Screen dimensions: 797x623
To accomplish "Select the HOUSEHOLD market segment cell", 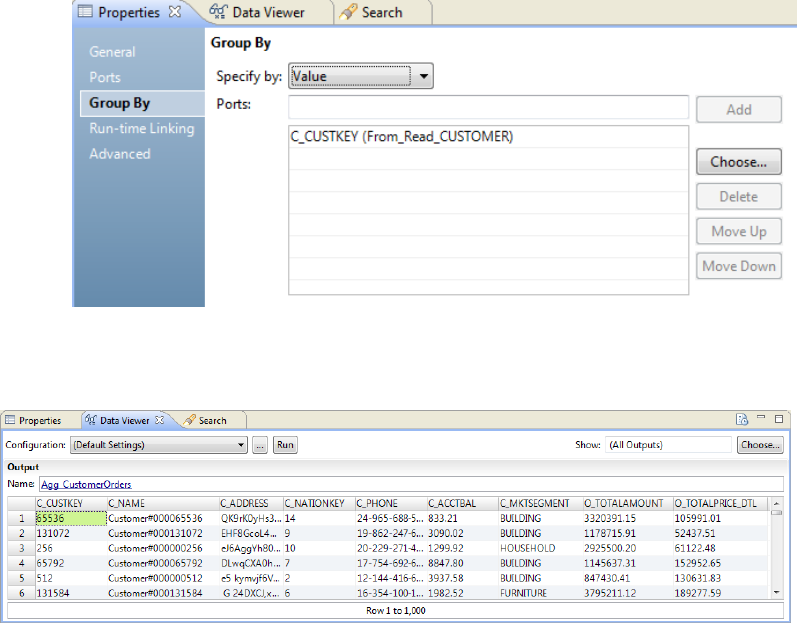I will tap(541, 548).
